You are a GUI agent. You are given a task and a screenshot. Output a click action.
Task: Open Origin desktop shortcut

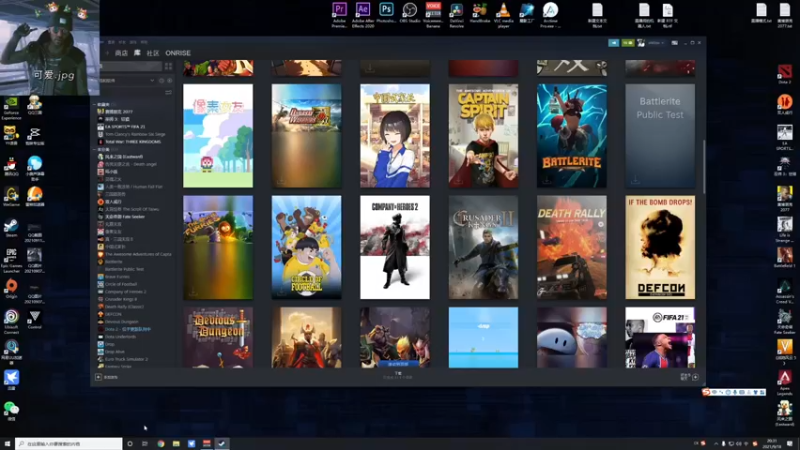(11, 288)
